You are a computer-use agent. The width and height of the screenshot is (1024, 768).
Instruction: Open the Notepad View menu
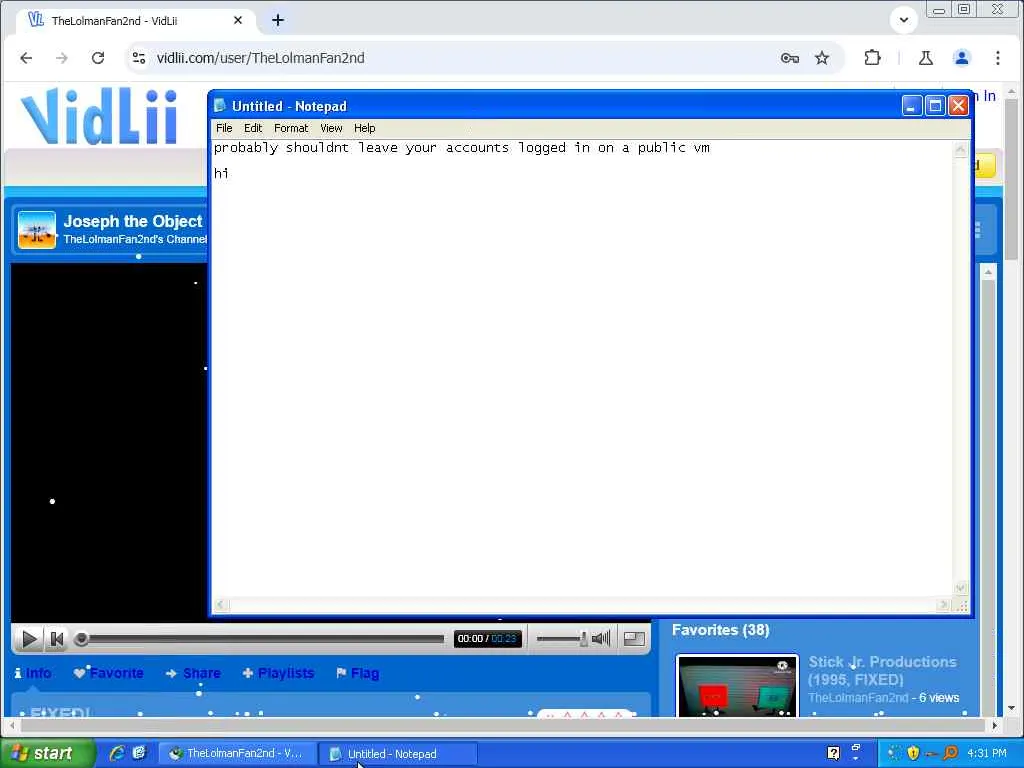[x=331, y=128]
